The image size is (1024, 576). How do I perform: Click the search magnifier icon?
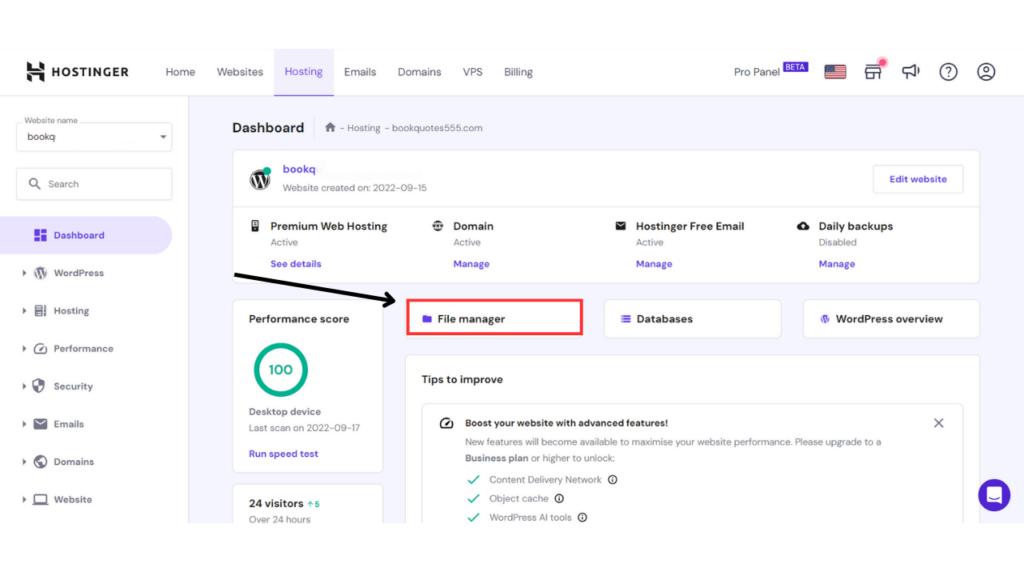(35, 184)
